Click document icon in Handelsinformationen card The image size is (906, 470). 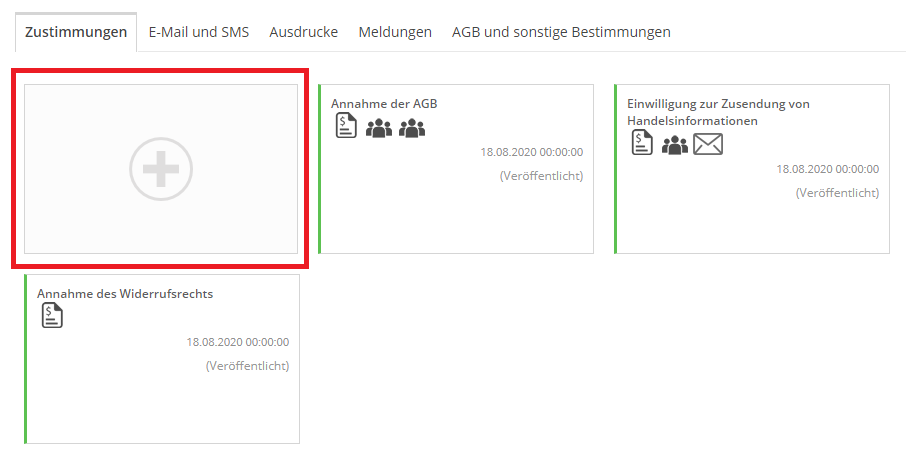[642, 142]
